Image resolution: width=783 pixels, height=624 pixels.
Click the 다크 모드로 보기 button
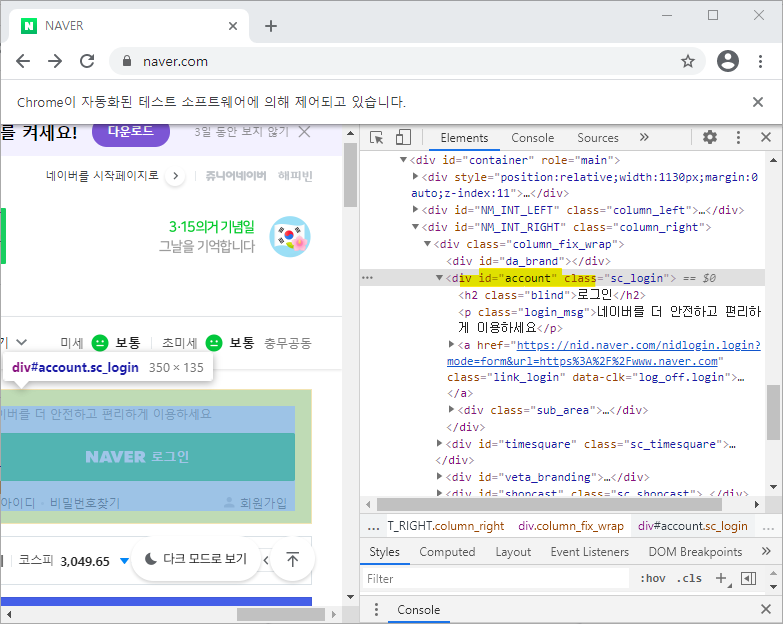pyautogui.click(x=196, y=559)
